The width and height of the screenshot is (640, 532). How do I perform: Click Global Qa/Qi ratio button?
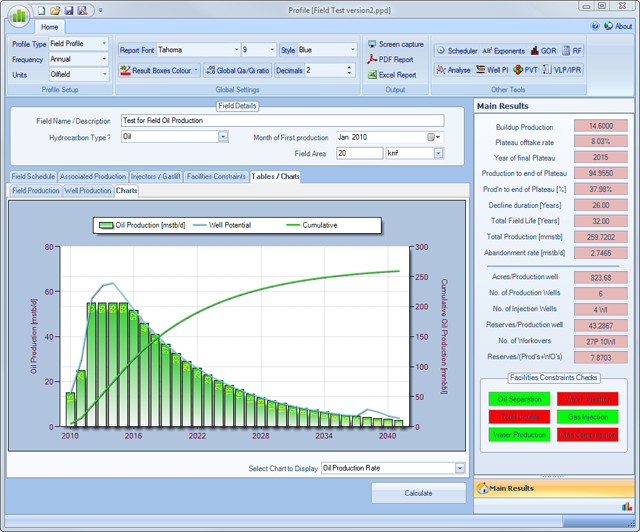coord(238,70)
